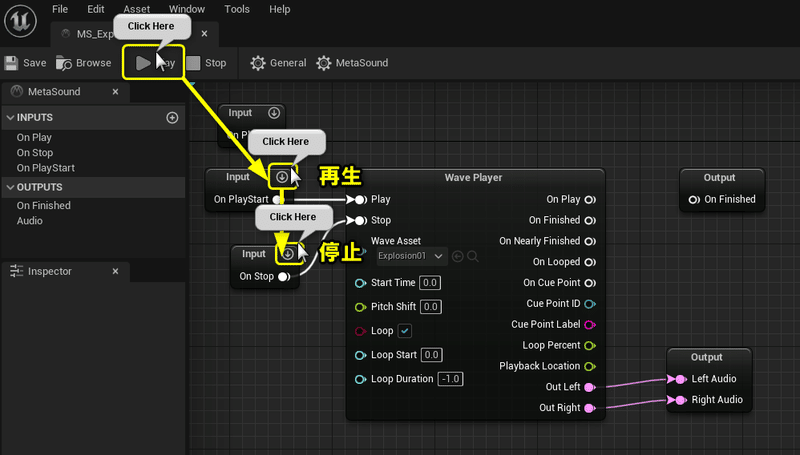Screen dimensions: 800x455
Task: Open the File menu
Action: pyautogui.click(x=60, y=9)
